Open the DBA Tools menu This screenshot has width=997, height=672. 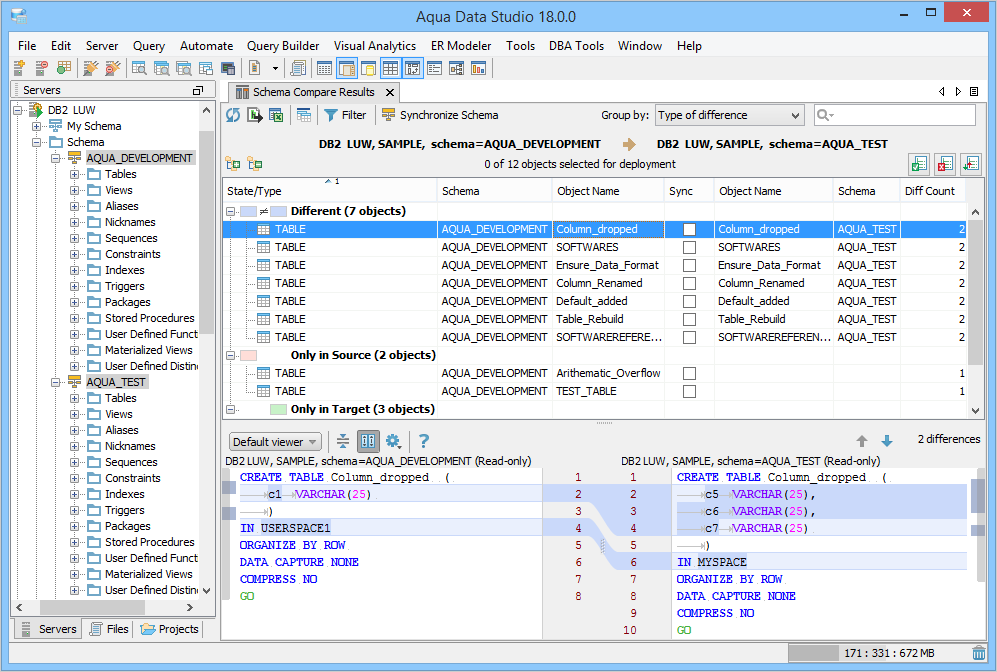pos(576,45)
